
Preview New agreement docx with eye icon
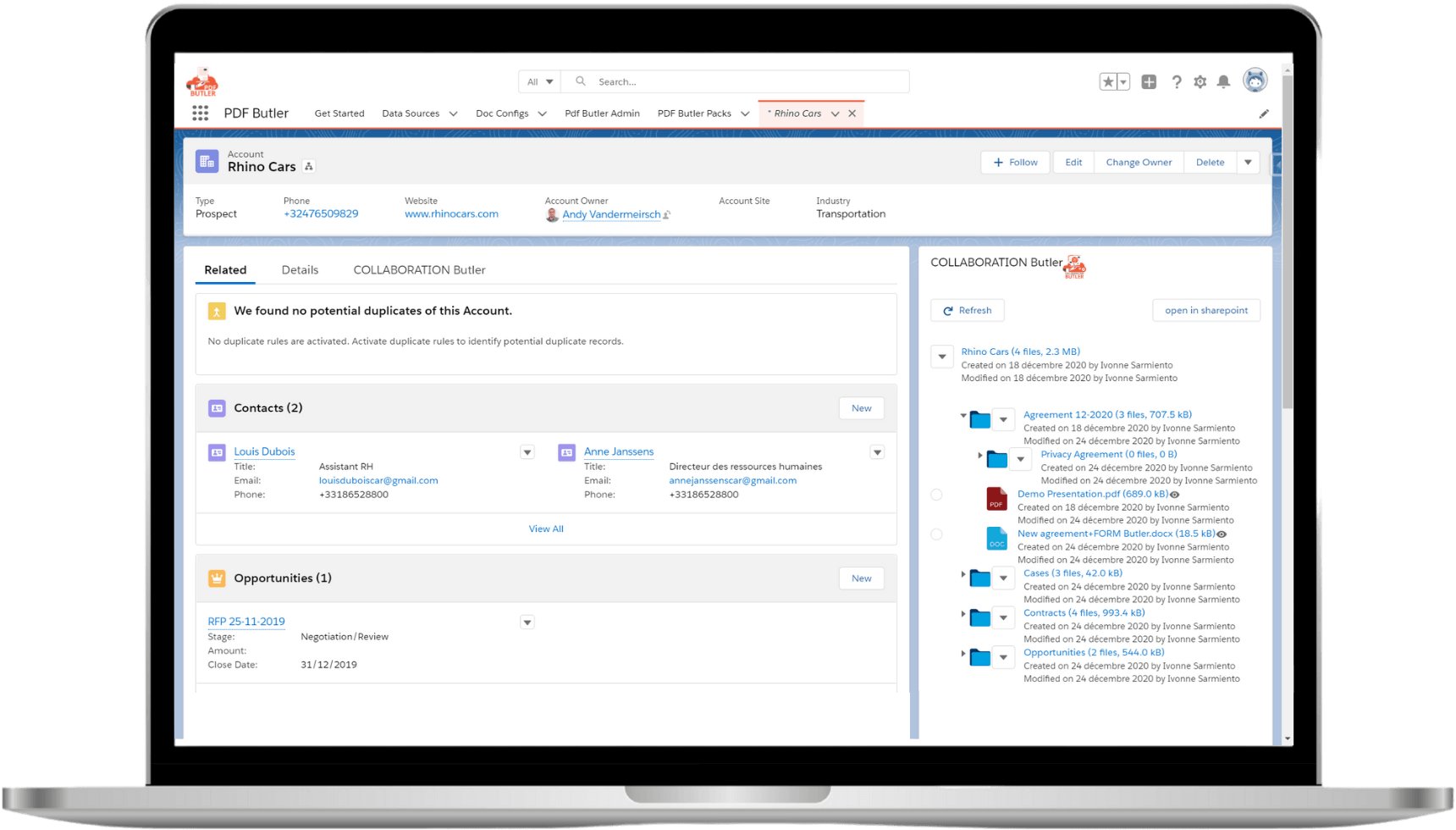[x=1222, y=534]
